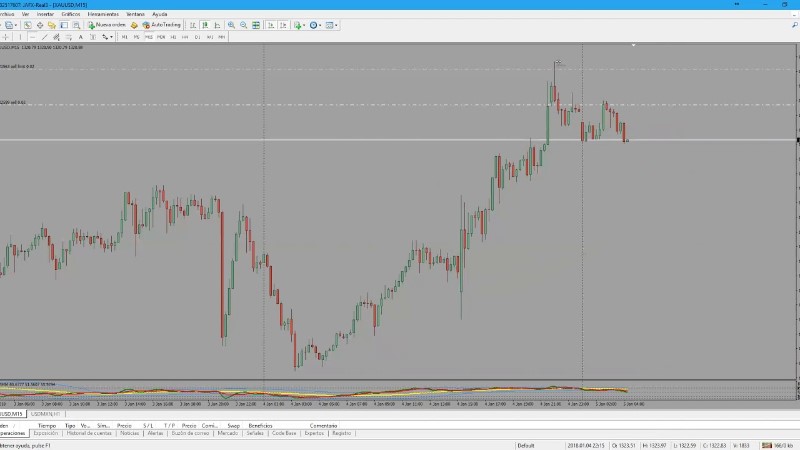This screenshot has height=450, width=800.
Task: Switch to the H1 timeframe
Action: coord(173,36)
